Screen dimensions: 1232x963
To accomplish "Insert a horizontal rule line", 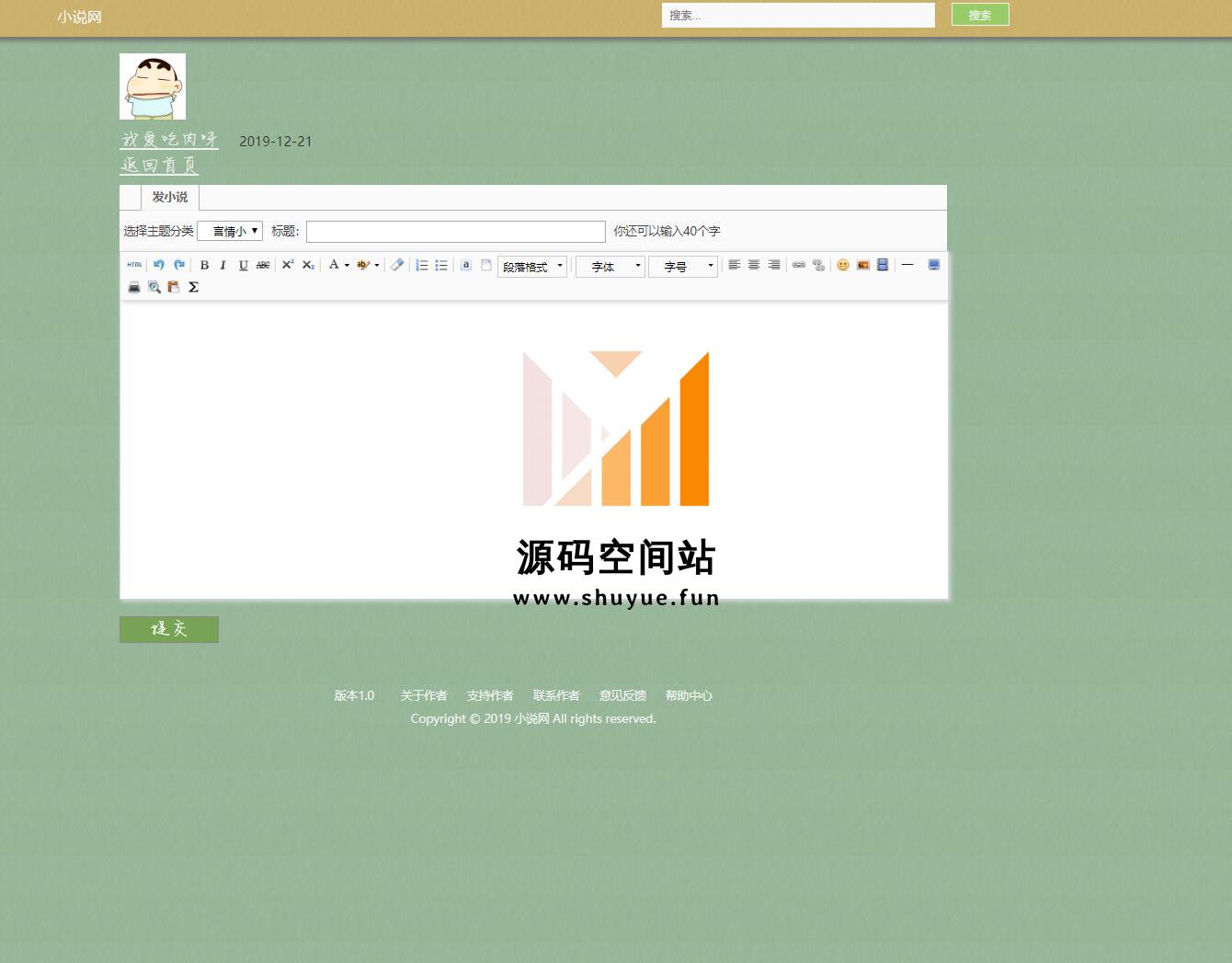I will (x=907, y=265).
